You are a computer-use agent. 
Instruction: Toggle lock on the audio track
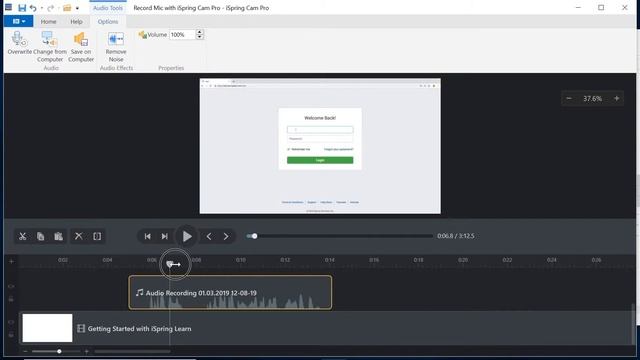point(11,299)
